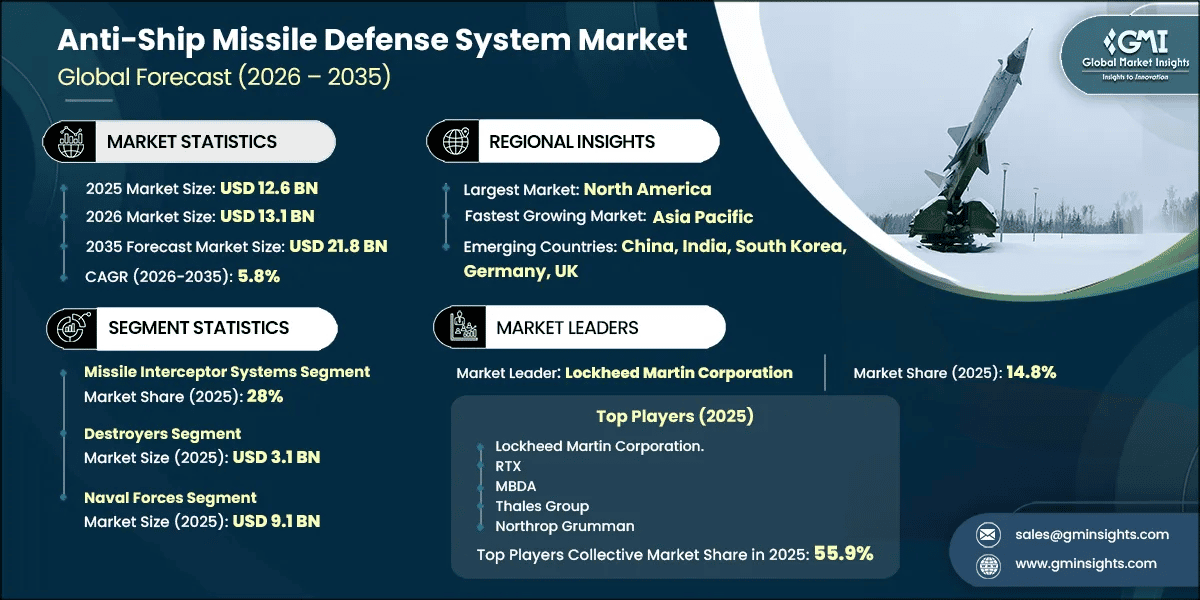This screenshot has height=600, width=1200.
Task: Click the Destroyers Segment heading
Action: [x=162, y=434]
